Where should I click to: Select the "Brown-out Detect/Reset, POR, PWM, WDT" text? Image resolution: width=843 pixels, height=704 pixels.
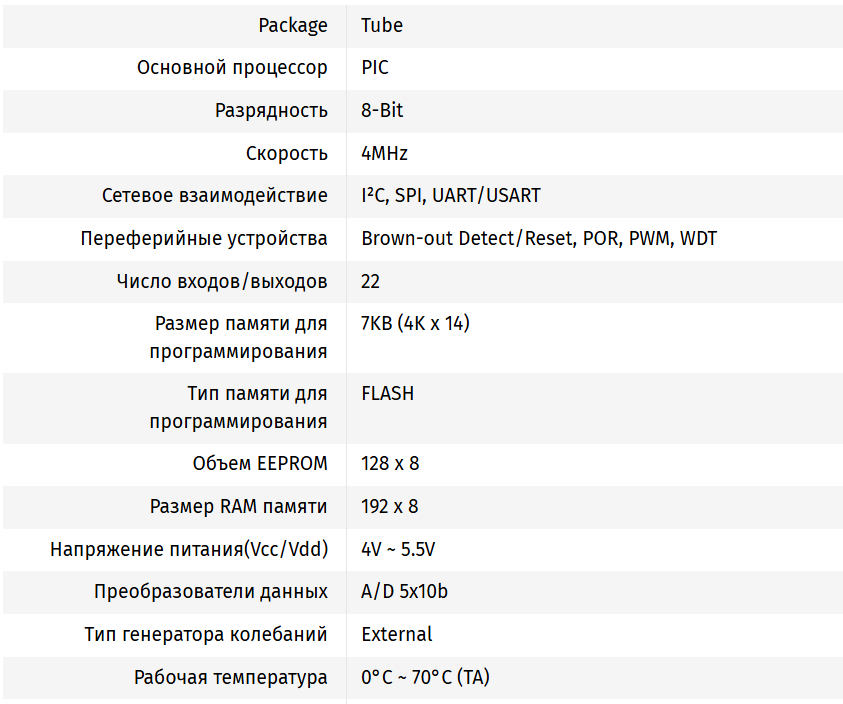(539, 239)
